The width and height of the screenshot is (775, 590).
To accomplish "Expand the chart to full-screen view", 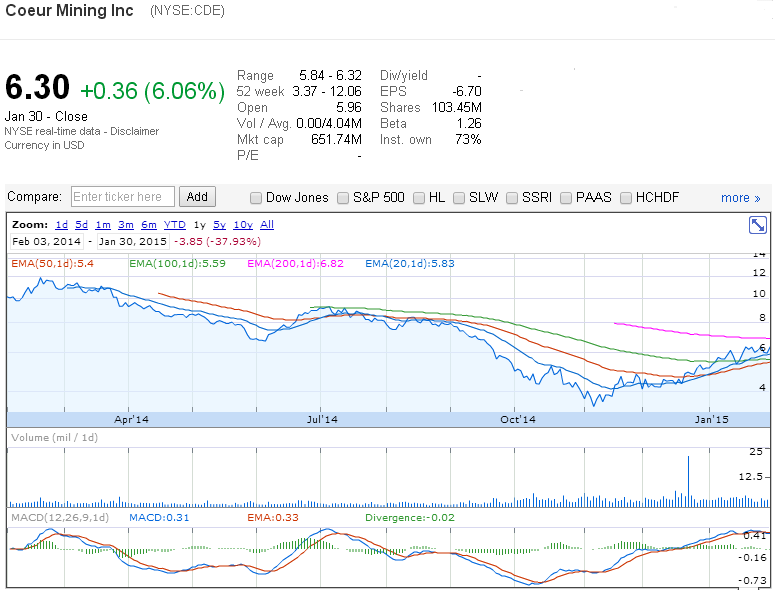I will 758,225.
